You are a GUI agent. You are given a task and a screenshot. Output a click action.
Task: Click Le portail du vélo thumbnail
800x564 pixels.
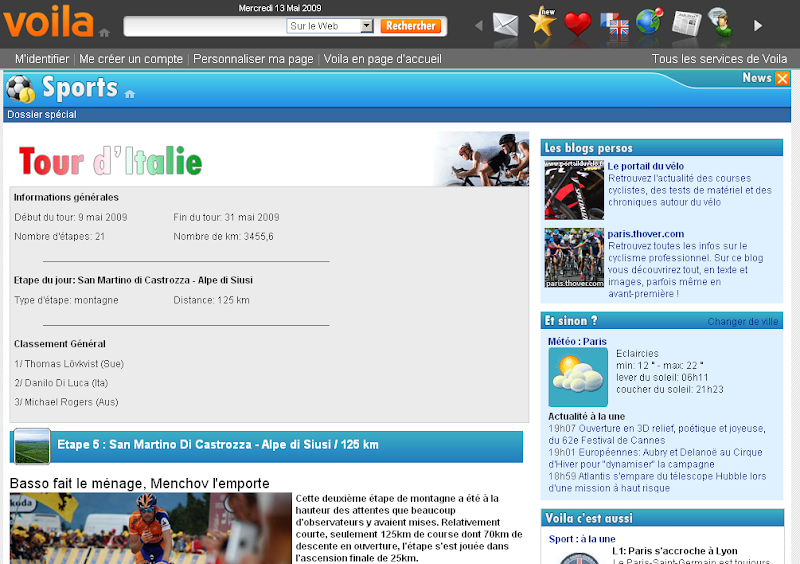pos(574,190)
